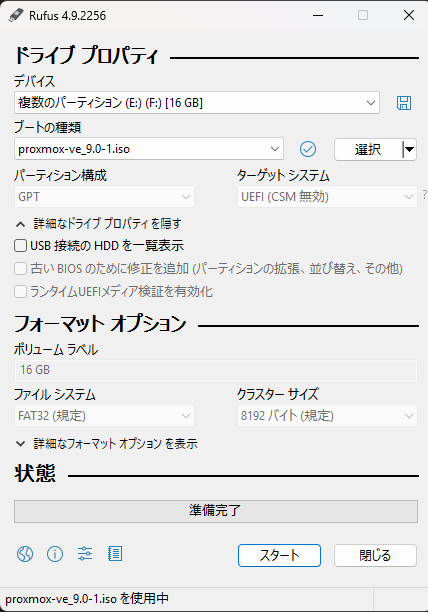Screen dimensions: 428x612
Task: Open the デバイス drive dropdown
Action: coord(197,103)
